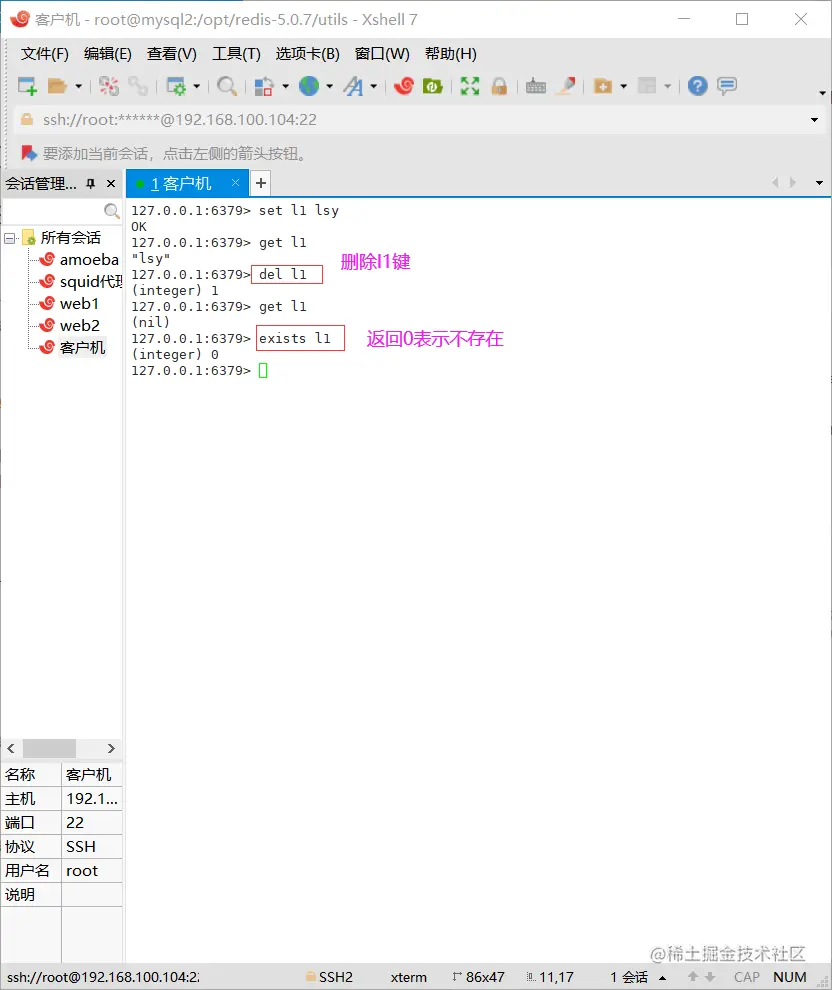The height and width of the screenshot is (990, 832).
Task: Expand the new folder dropdown arrow
Action: coord(623,86)
